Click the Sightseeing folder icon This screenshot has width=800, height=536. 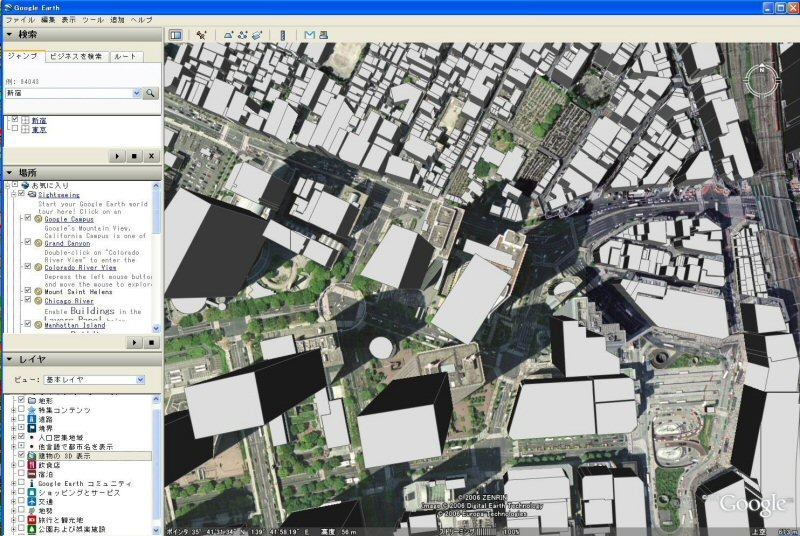point(32,194)
